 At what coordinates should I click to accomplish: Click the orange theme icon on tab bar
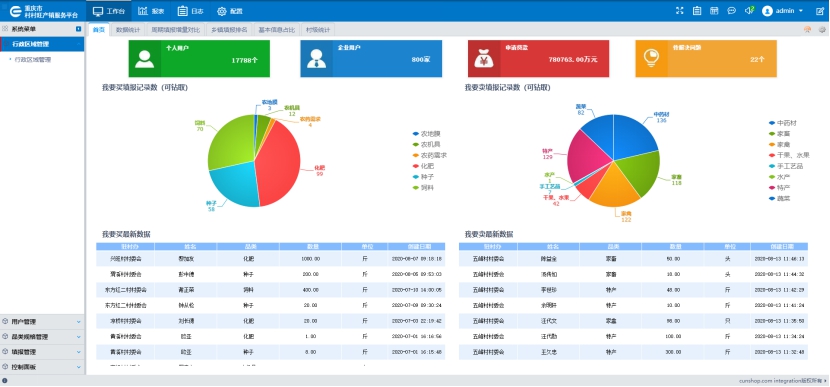pyautogui.click(x=807, y=30)
